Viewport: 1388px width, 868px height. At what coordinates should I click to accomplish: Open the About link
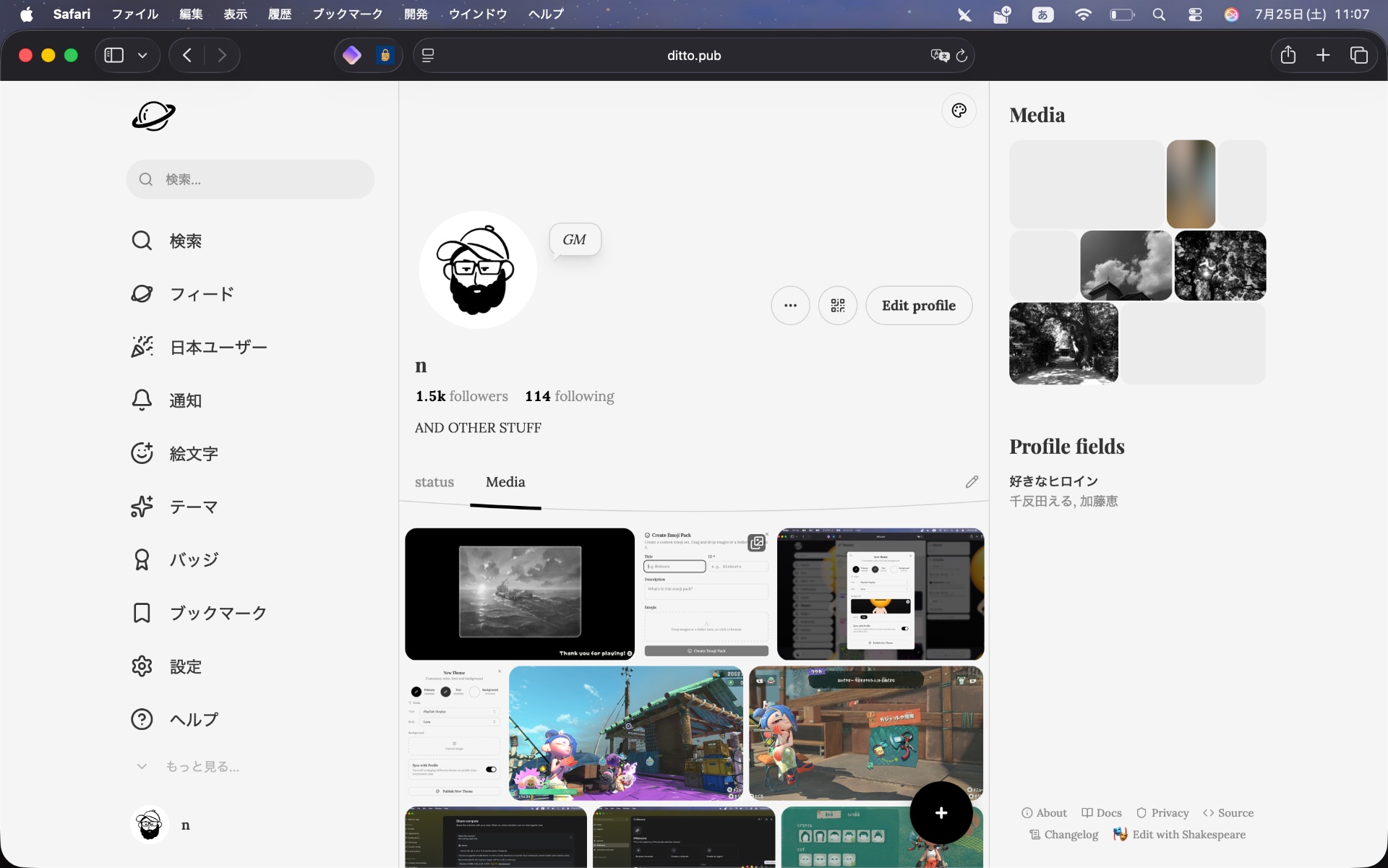pyautogui.click(x=1044, y=813)
